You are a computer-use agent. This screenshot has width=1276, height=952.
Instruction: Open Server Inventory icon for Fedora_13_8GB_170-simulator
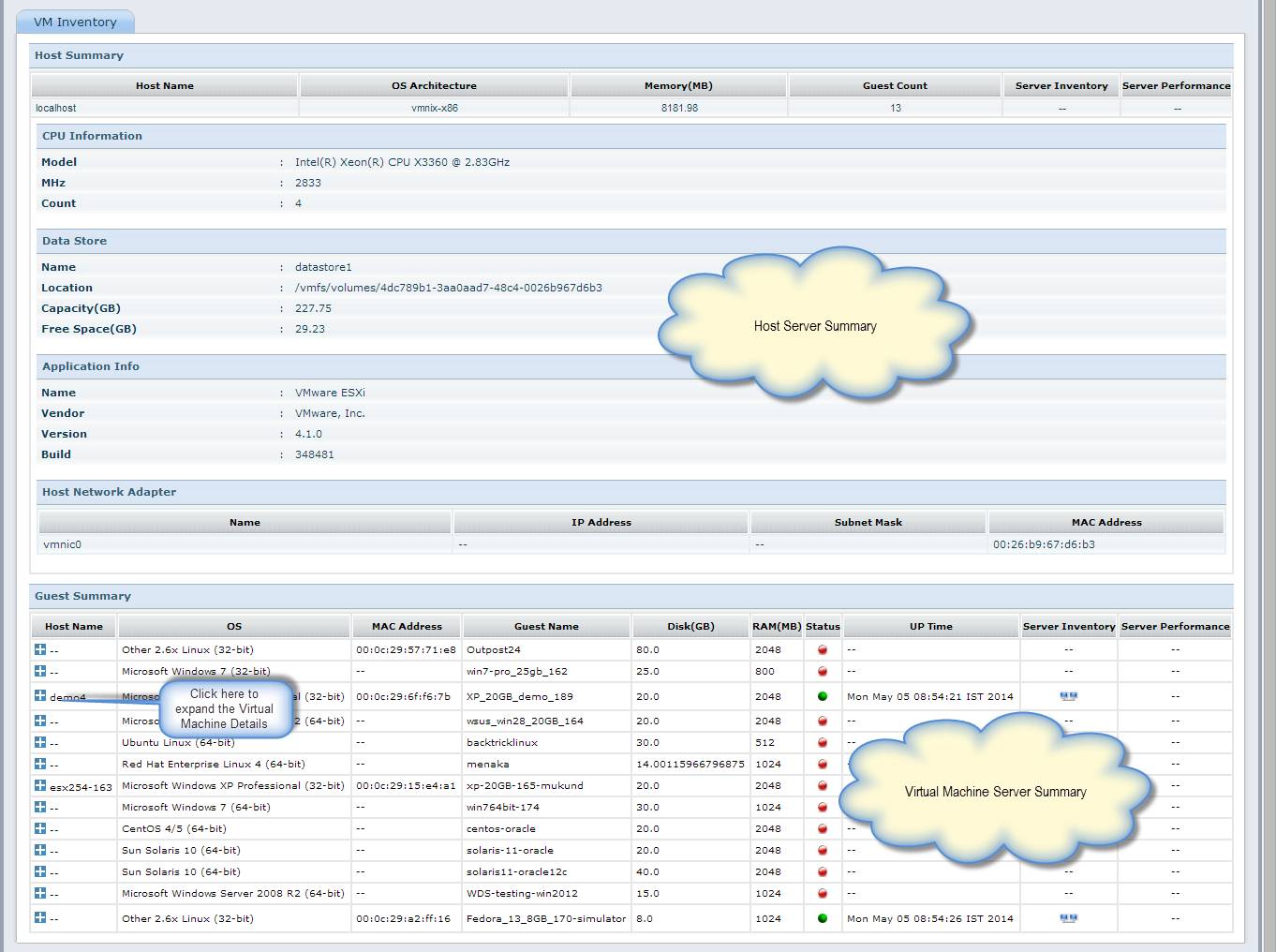tap(1068, 918)
